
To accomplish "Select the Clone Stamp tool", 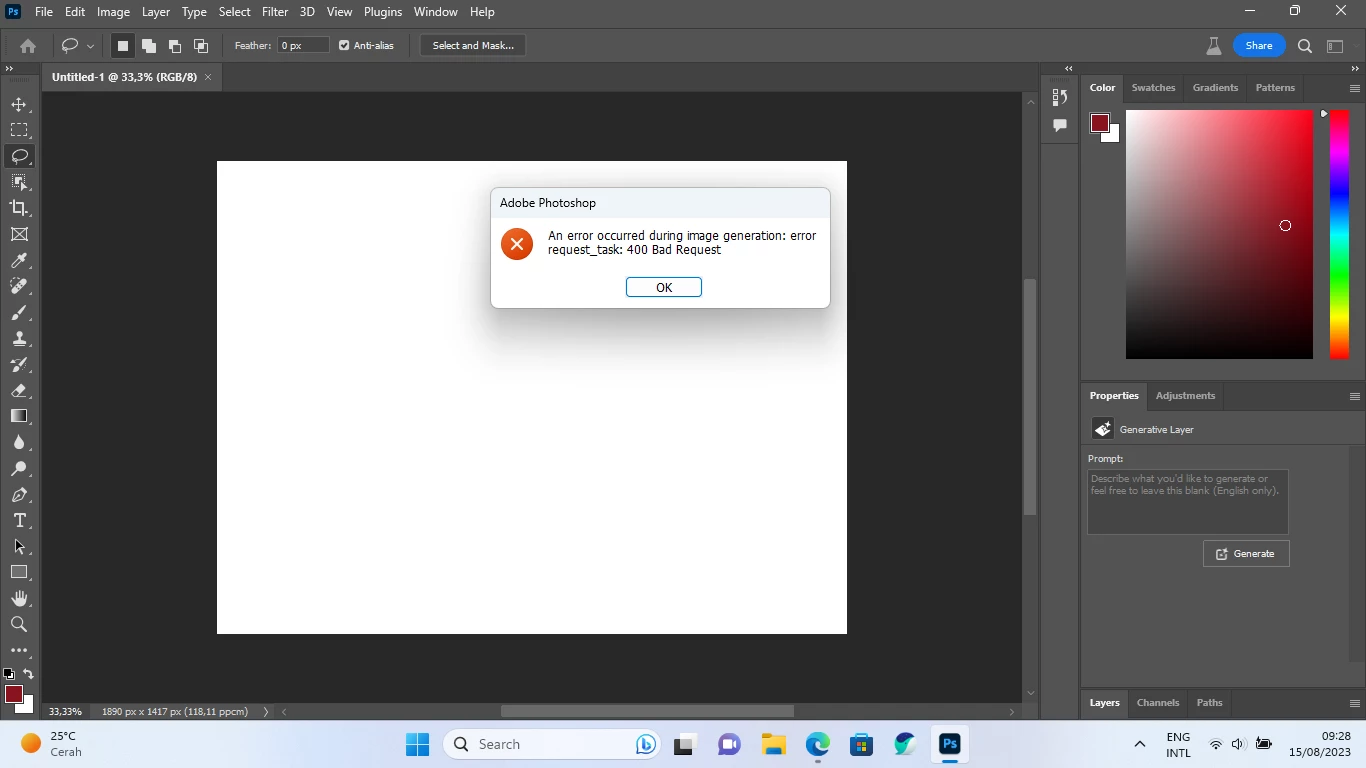I will coord(19,338).
